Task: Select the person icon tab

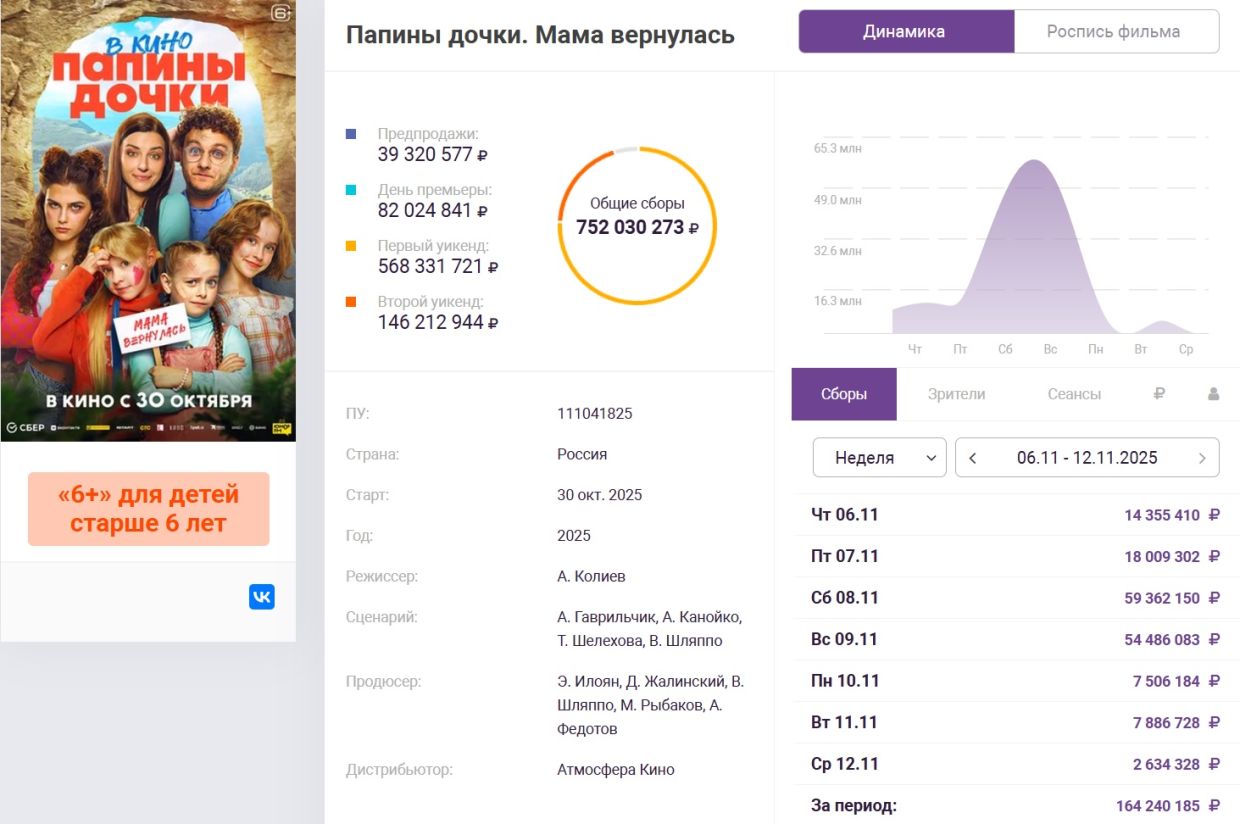Action: tap(1213, 394)
